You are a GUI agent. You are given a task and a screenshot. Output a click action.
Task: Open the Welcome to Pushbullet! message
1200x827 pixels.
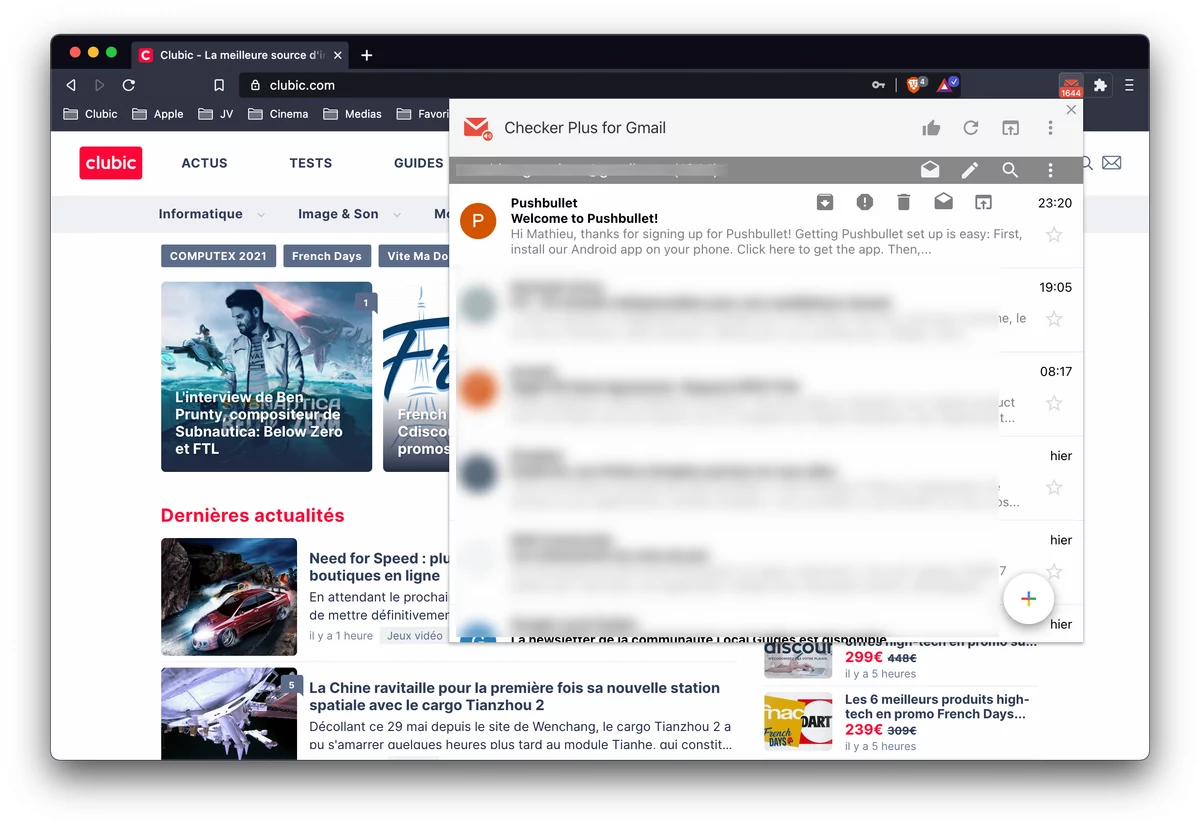tap(584, 218)
